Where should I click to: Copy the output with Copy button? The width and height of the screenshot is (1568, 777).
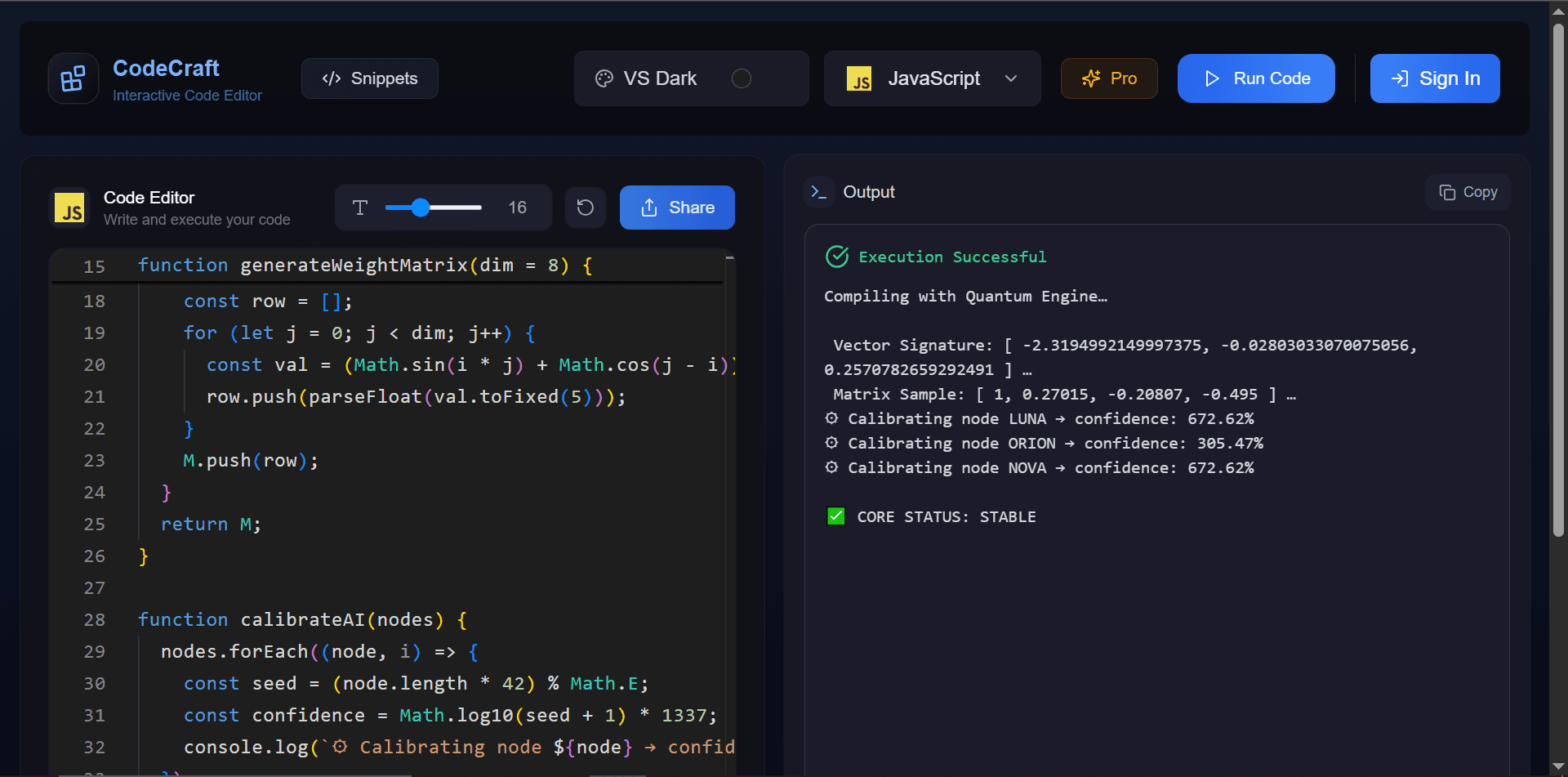(x=1468, y=192)
